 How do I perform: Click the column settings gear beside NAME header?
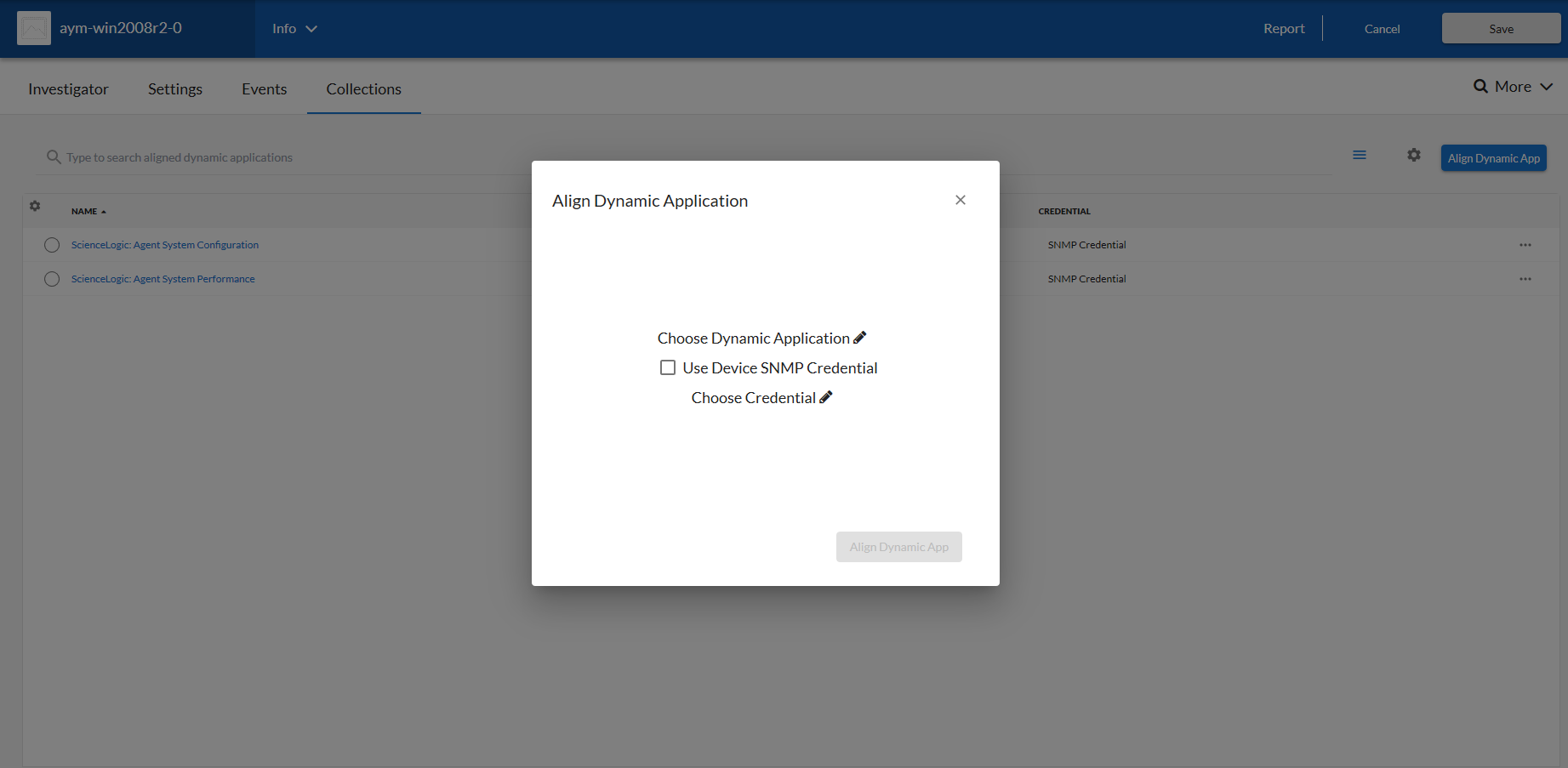35,206
